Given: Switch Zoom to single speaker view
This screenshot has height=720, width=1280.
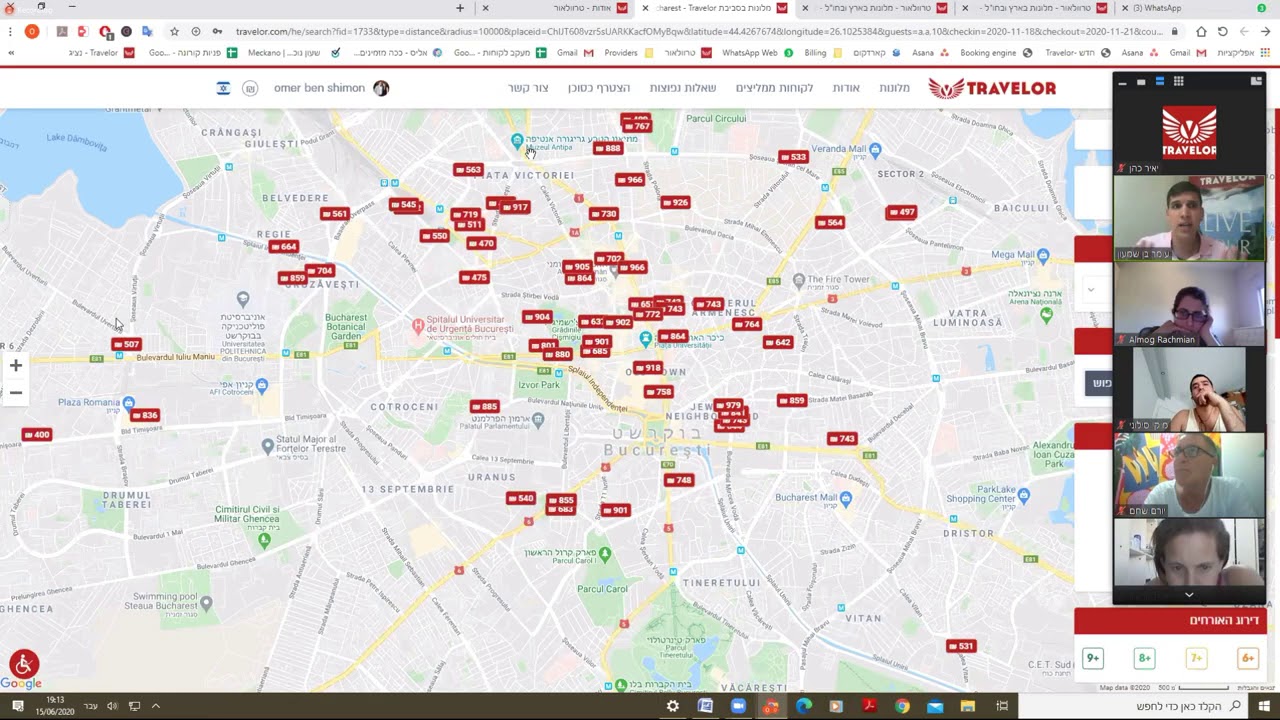Looking at the screenshot, I should [x=1141, y=82].
